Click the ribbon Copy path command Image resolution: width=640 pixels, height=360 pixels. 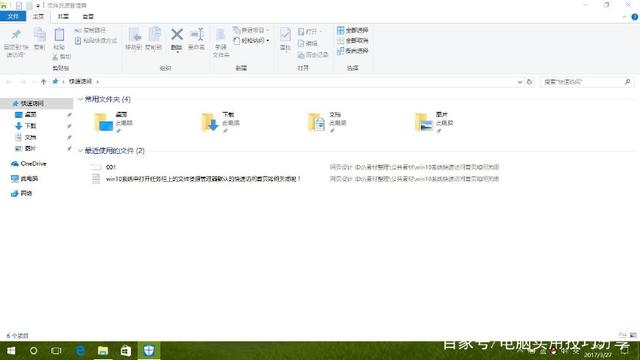[91, 30]
